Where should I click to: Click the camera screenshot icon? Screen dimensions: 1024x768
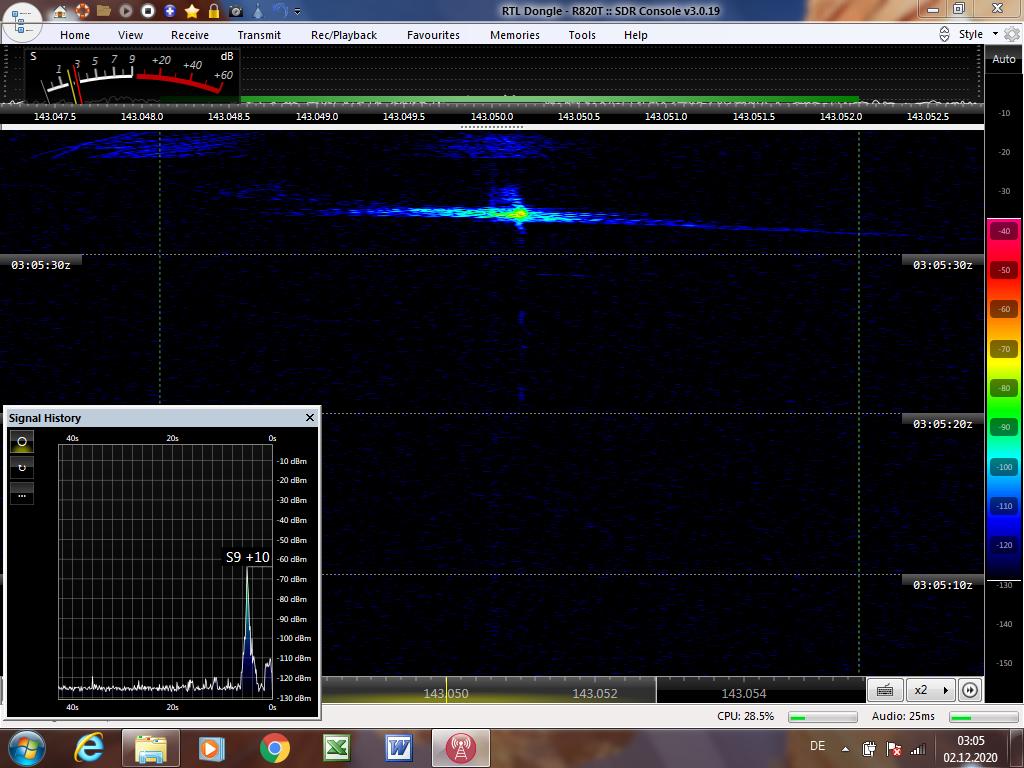236,11
